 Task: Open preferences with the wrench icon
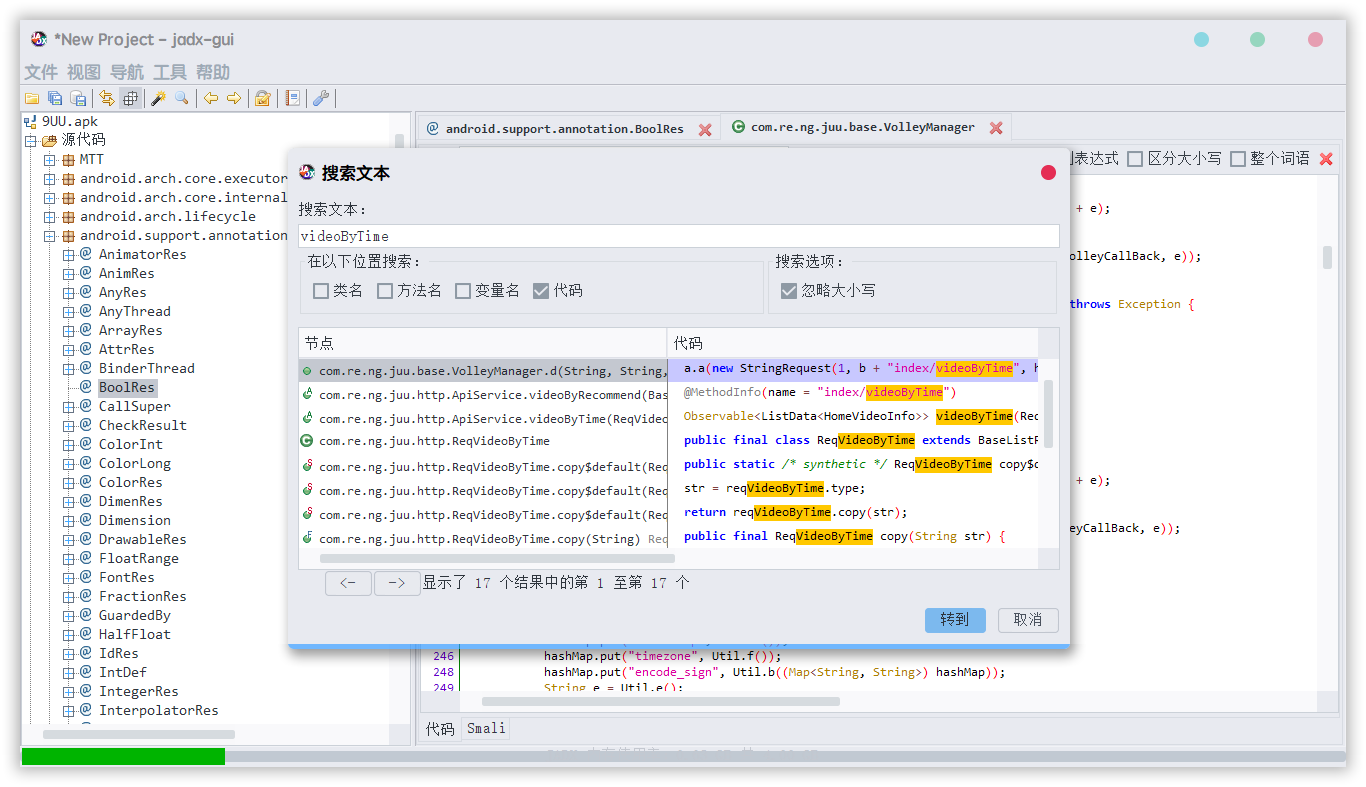[321, 98]
